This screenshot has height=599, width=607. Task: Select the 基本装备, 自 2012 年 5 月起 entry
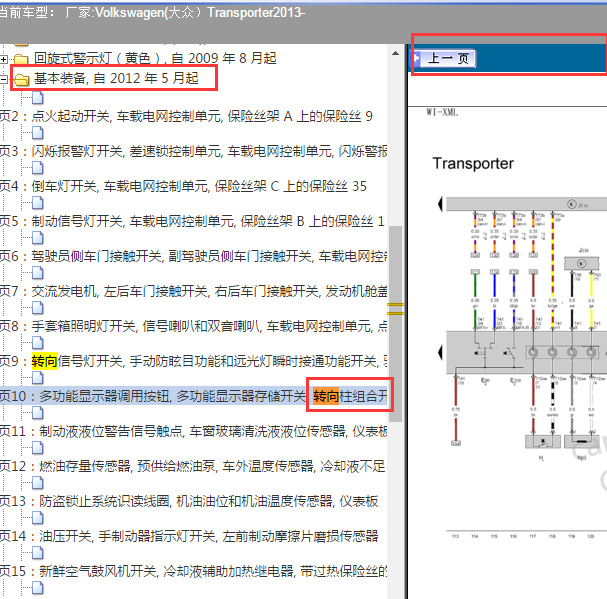[x=116, y=78]
